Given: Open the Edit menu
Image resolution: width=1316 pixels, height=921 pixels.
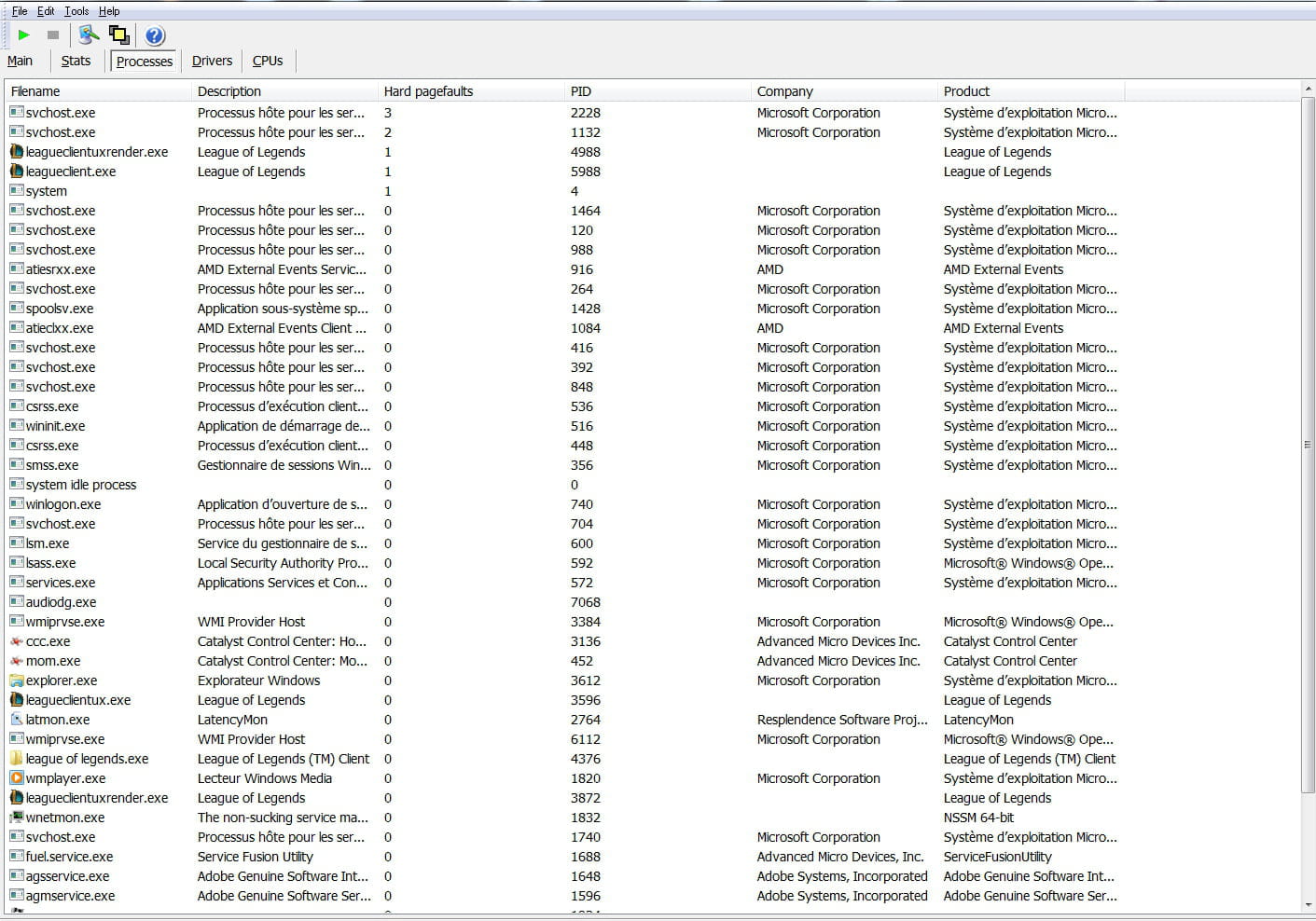Looking at the screenshot, I should click(46, 11).
